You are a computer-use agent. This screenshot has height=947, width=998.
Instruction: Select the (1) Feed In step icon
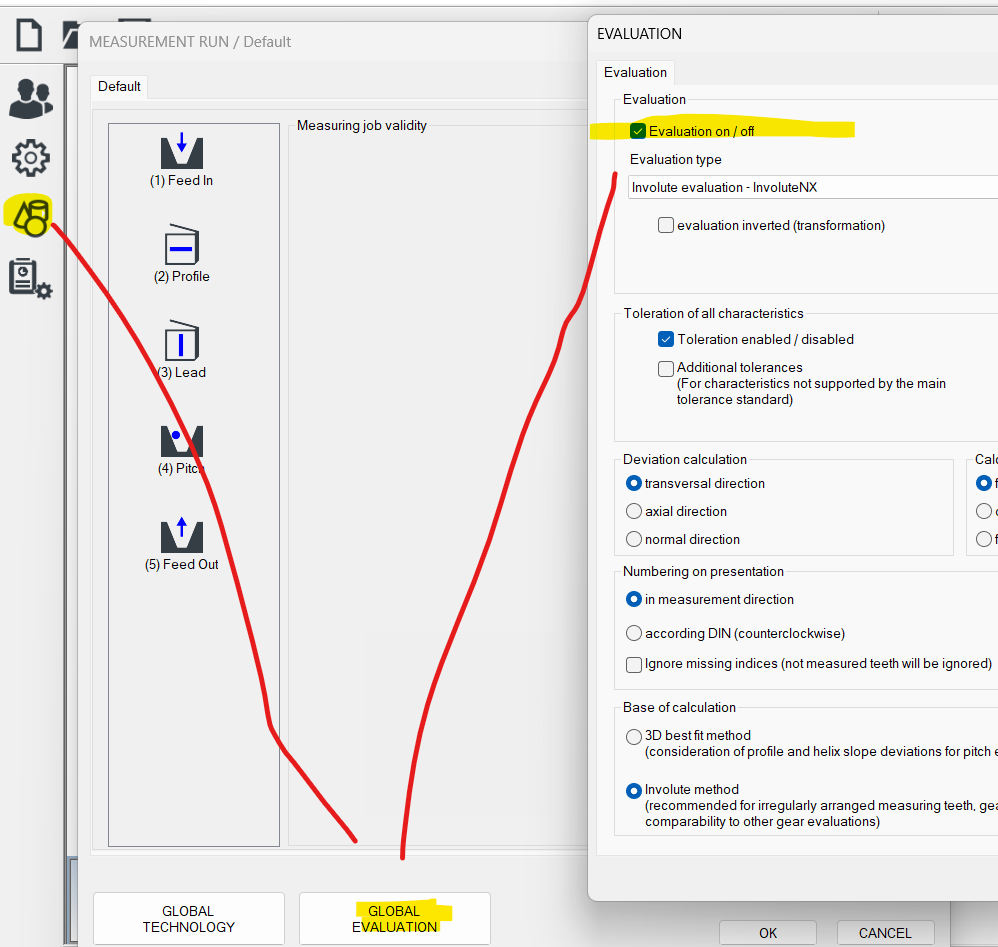pos(181,151)
